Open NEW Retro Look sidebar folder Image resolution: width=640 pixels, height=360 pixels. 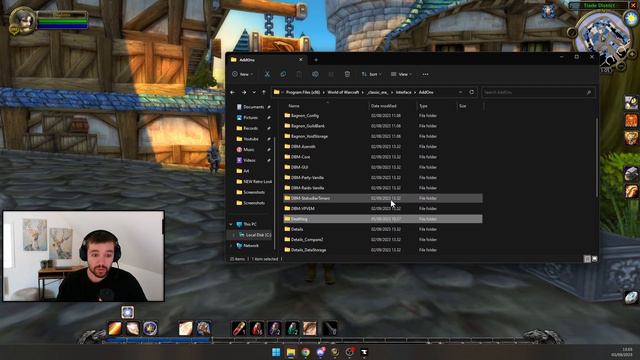click(254, 182)
